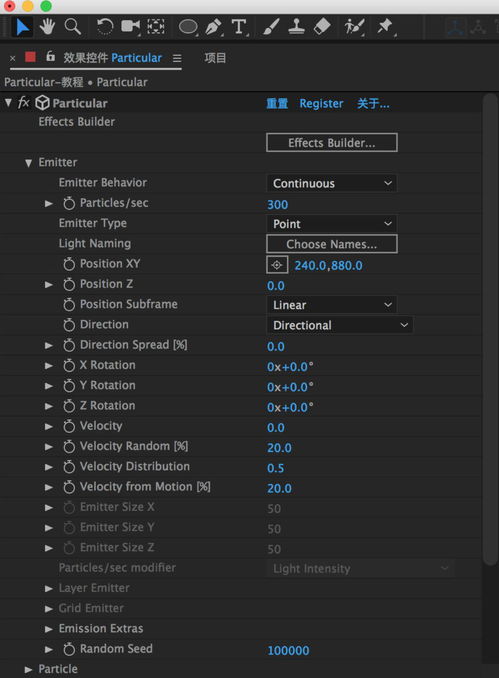Select the Hand tool
Viewport: 499px width, 678px height.
[x=47, y=27]
